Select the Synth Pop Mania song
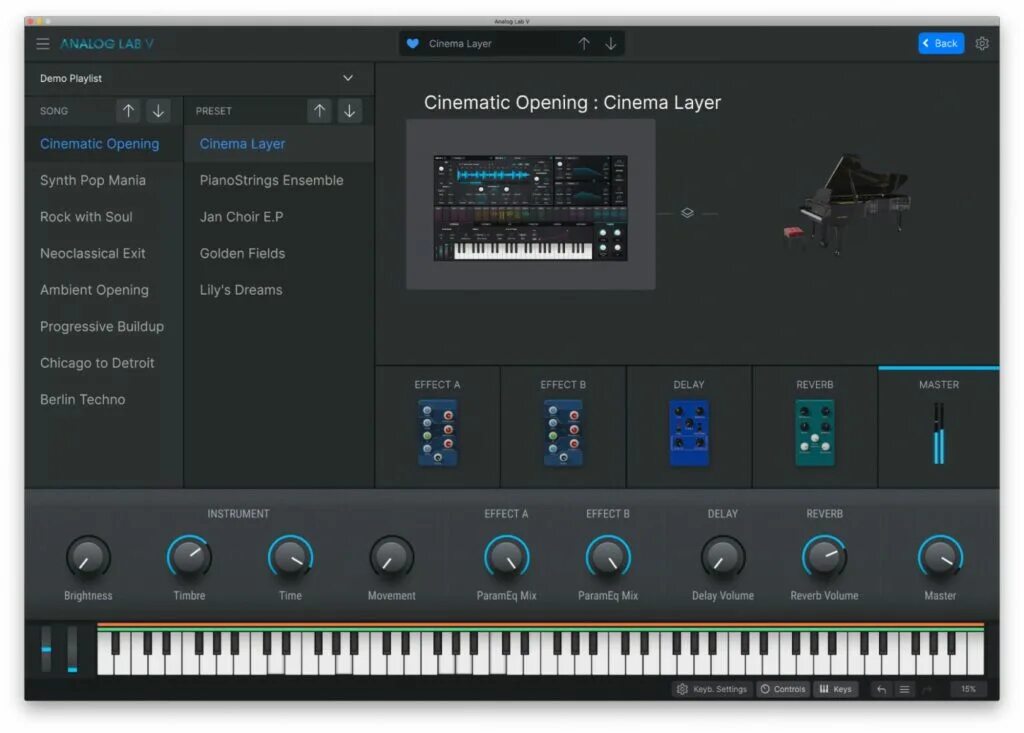This screenshot has width=1024, height=733. [x=104, y=180]
